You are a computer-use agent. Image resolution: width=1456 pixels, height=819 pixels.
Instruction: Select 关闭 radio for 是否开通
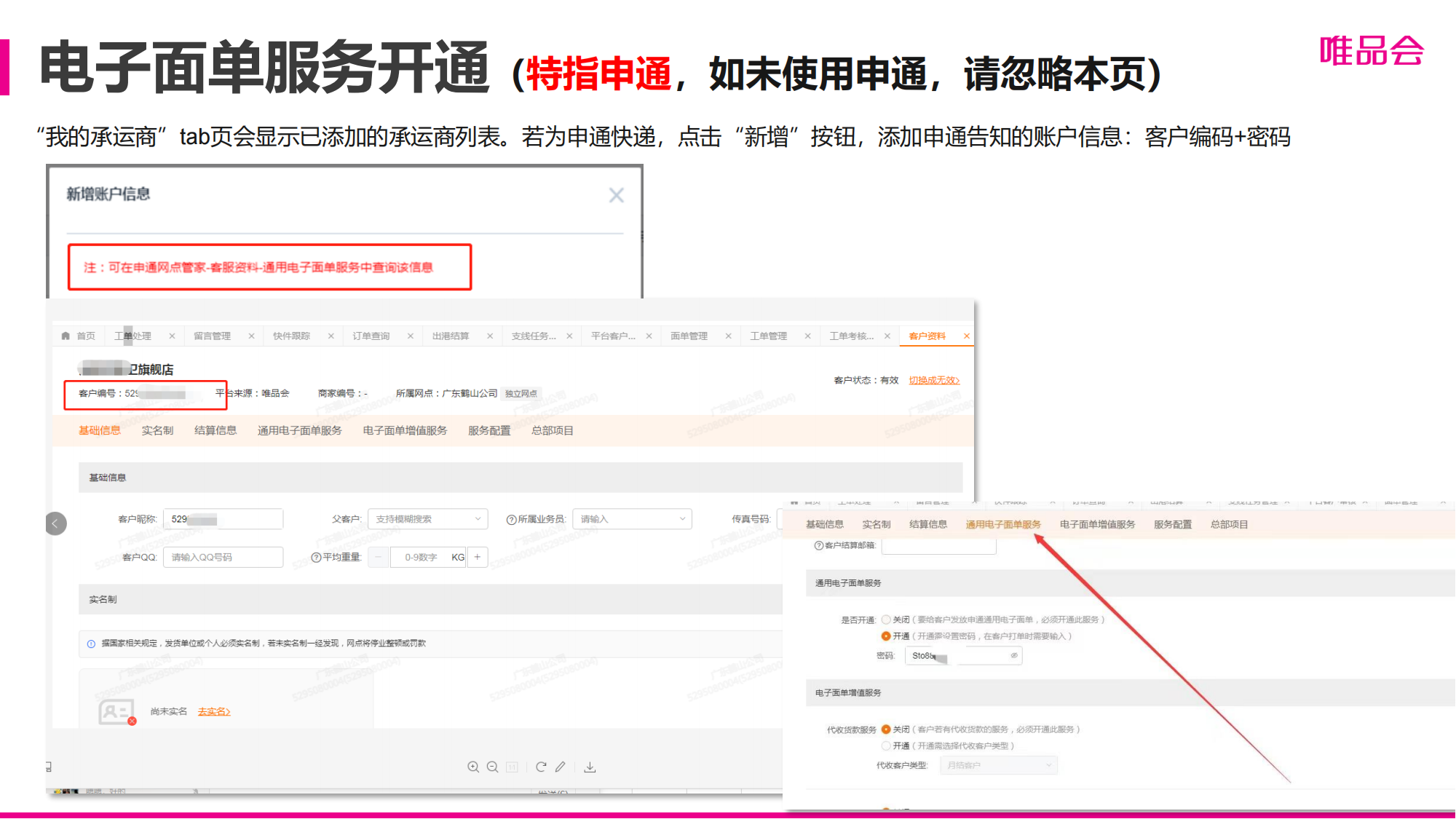coord(886,620)
